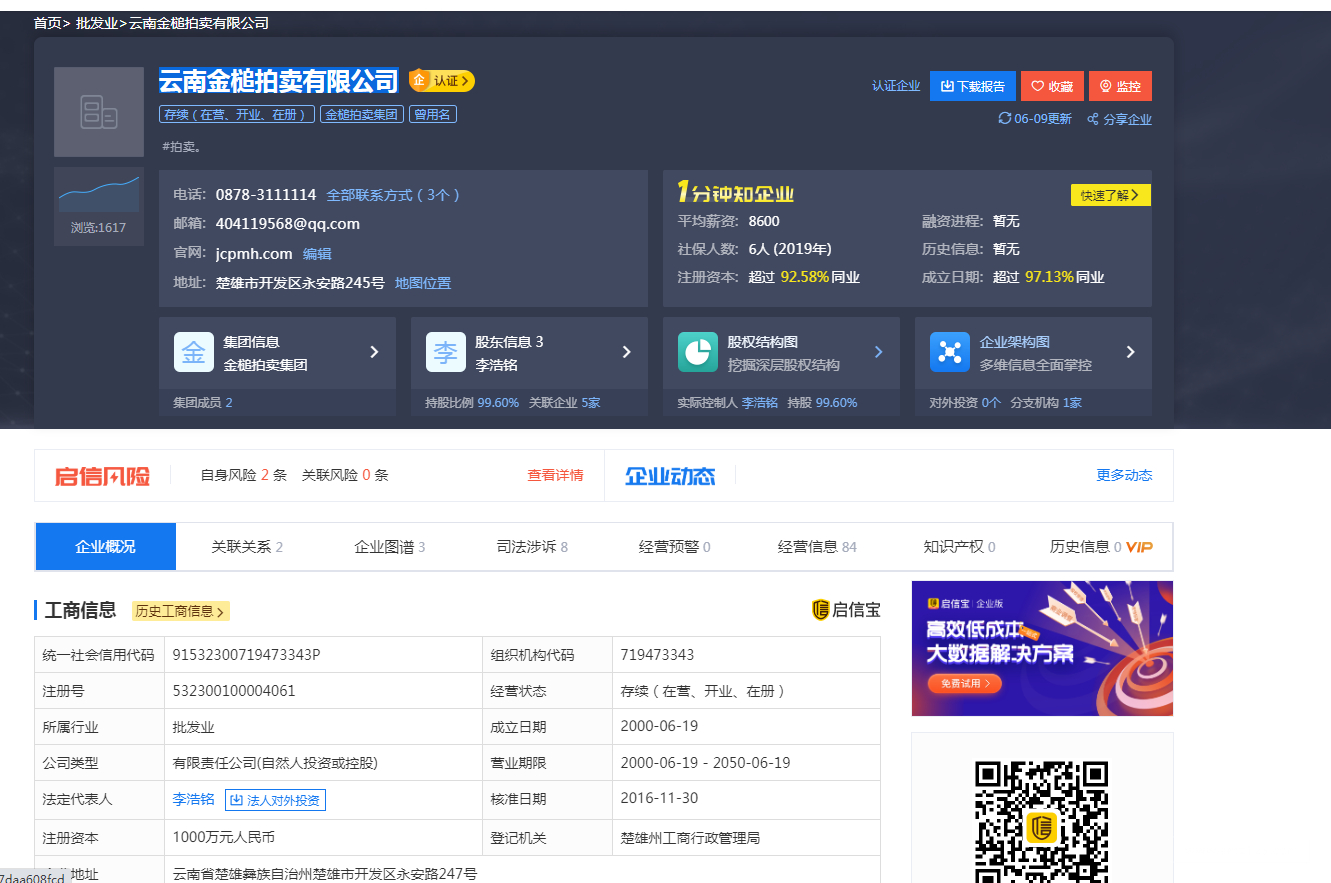Screen dimensions: 1331x883
Task: Download the report with 下载报告 button
Action: tap(972, 86)
